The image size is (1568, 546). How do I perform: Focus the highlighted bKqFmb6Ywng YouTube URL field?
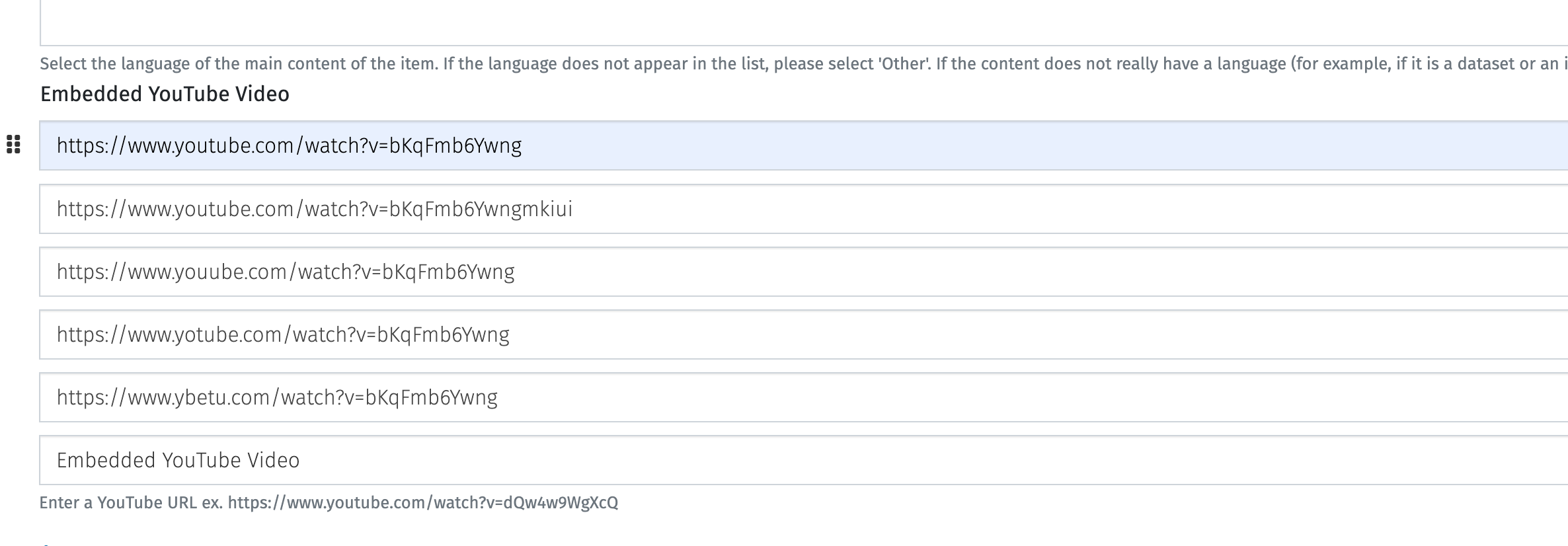pos(793,145)
